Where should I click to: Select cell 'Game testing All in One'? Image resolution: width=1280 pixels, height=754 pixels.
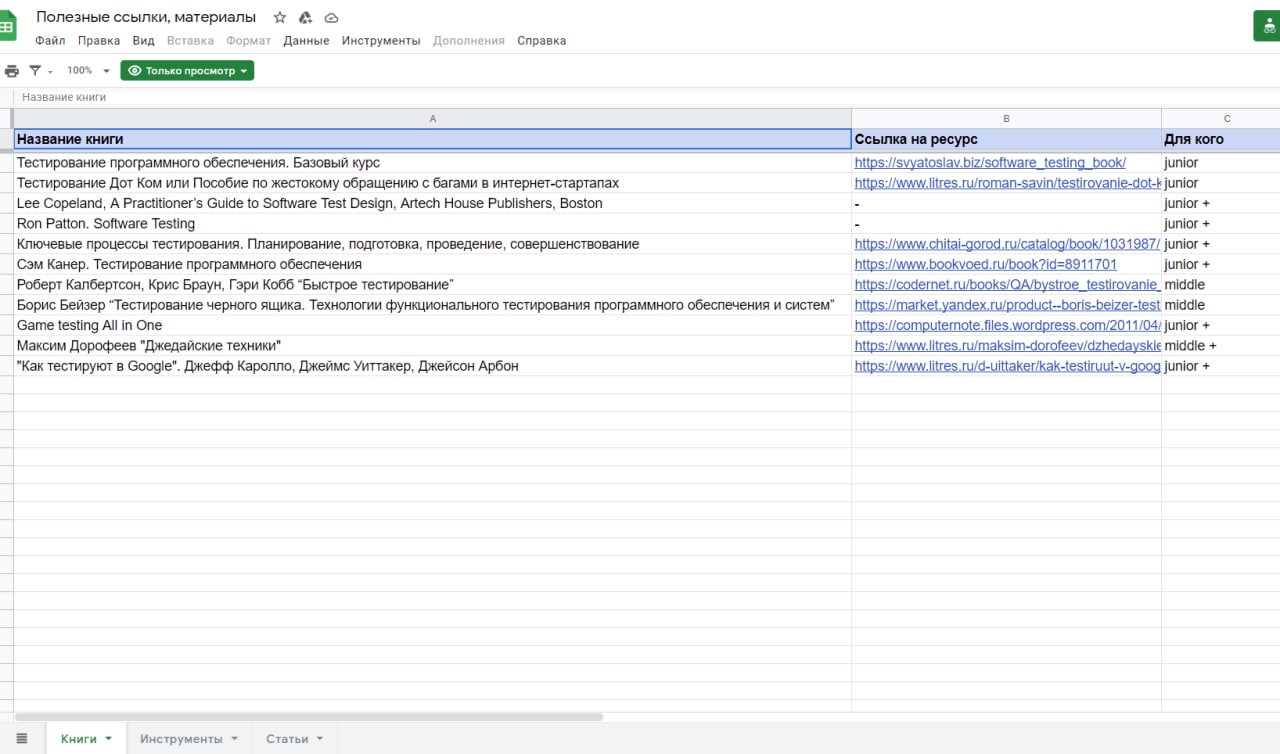(433, 325)
